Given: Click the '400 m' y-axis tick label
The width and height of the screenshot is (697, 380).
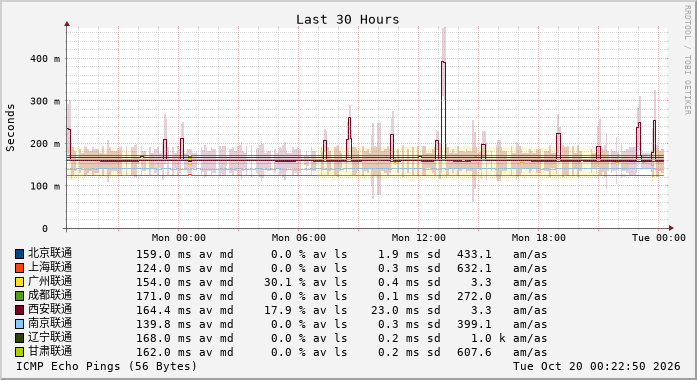Looking at the screenshot, I should (x=45, y=59).
